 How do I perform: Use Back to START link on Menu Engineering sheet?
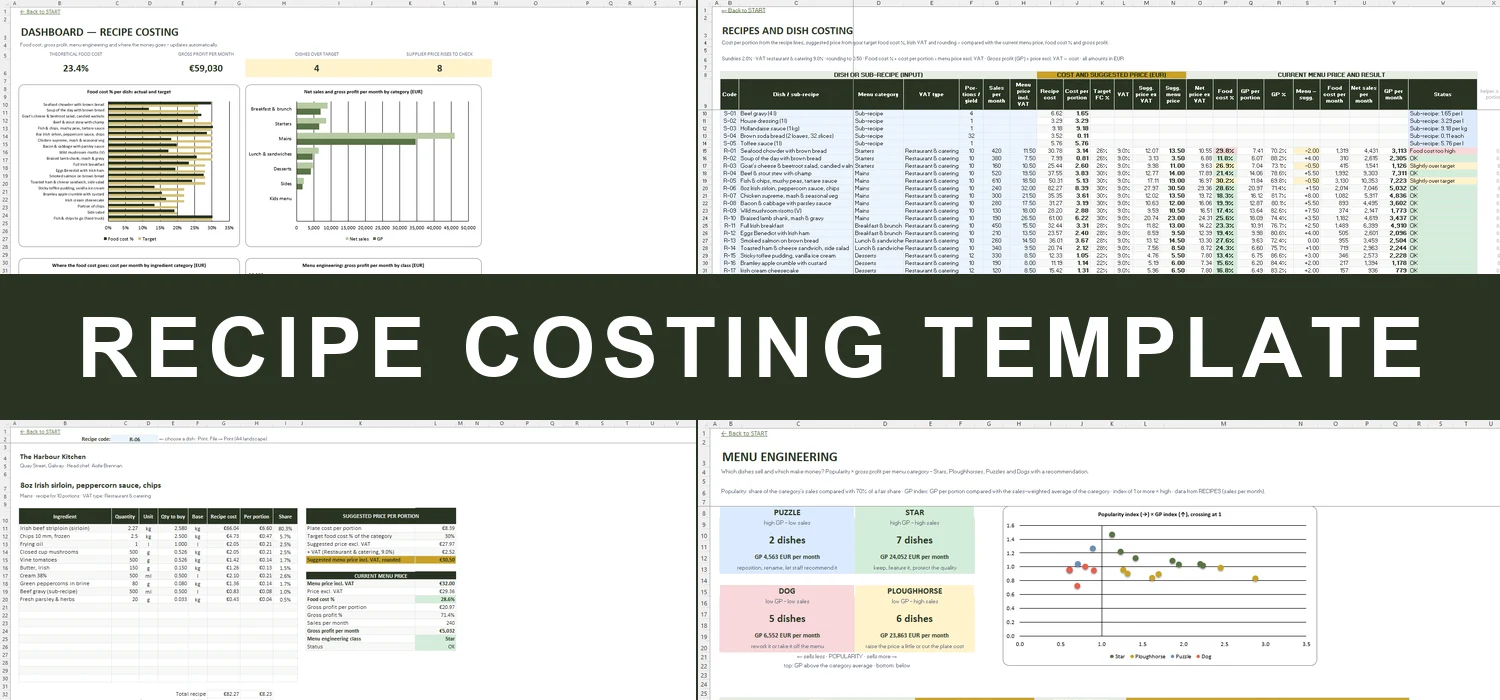tap(742, 434)
